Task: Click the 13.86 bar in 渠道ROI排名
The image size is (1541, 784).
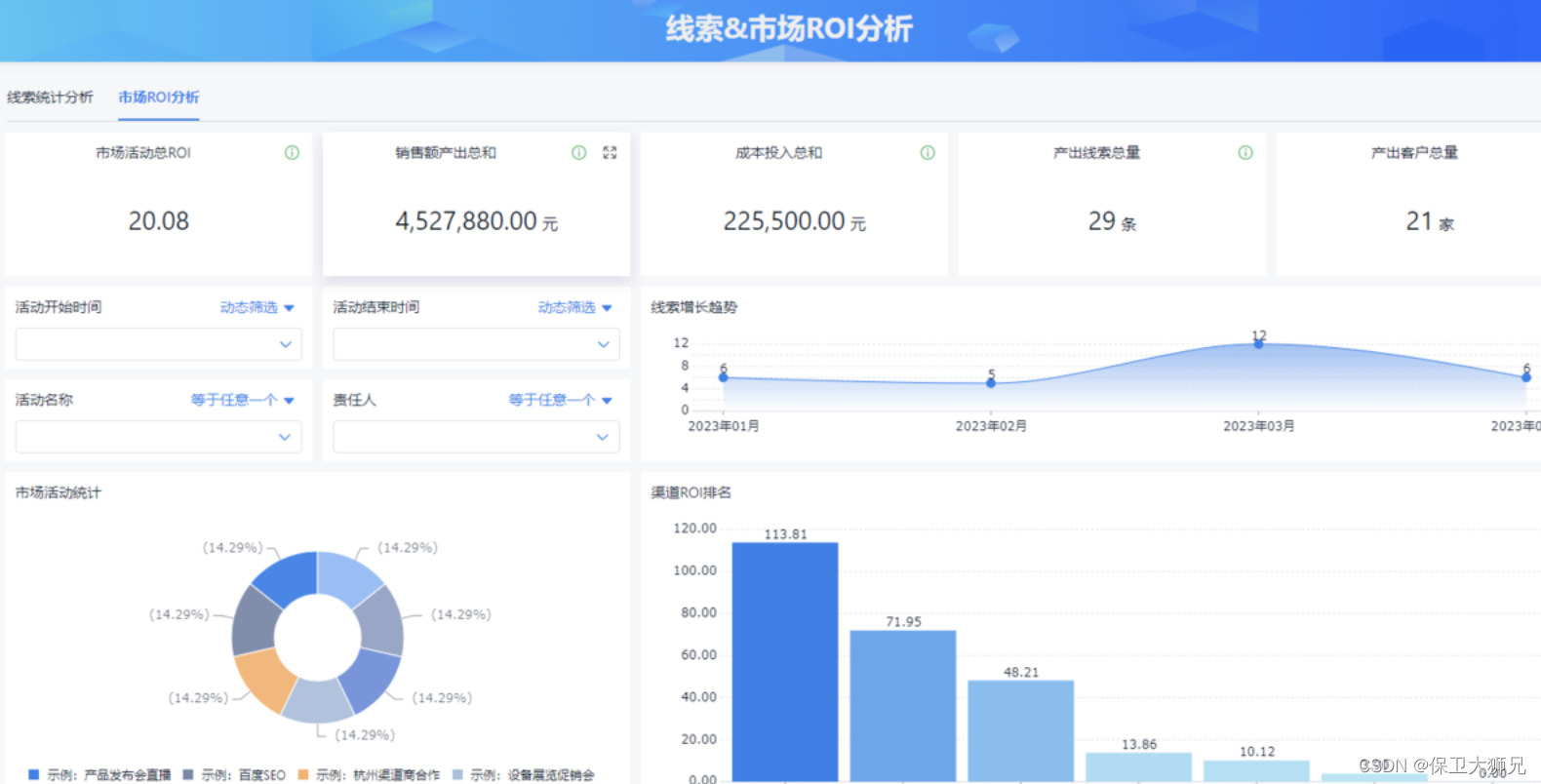Action: tap(1138, 766)
